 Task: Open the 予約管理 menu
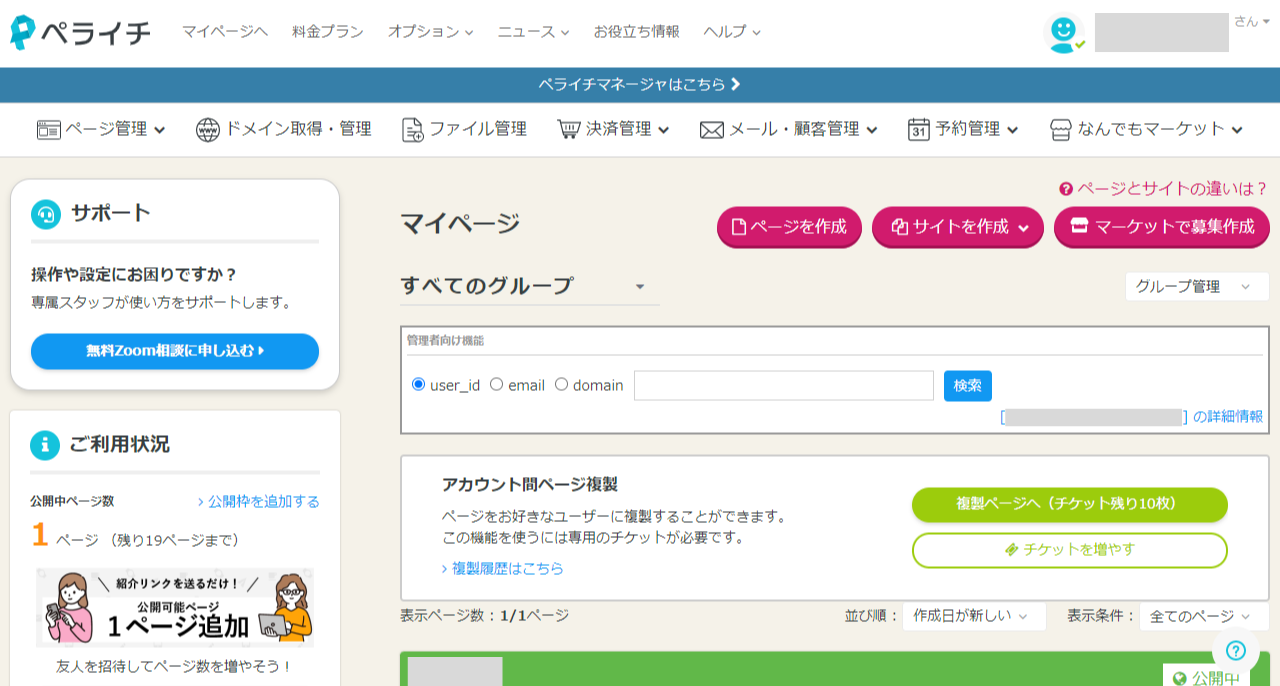click(963, 129)
